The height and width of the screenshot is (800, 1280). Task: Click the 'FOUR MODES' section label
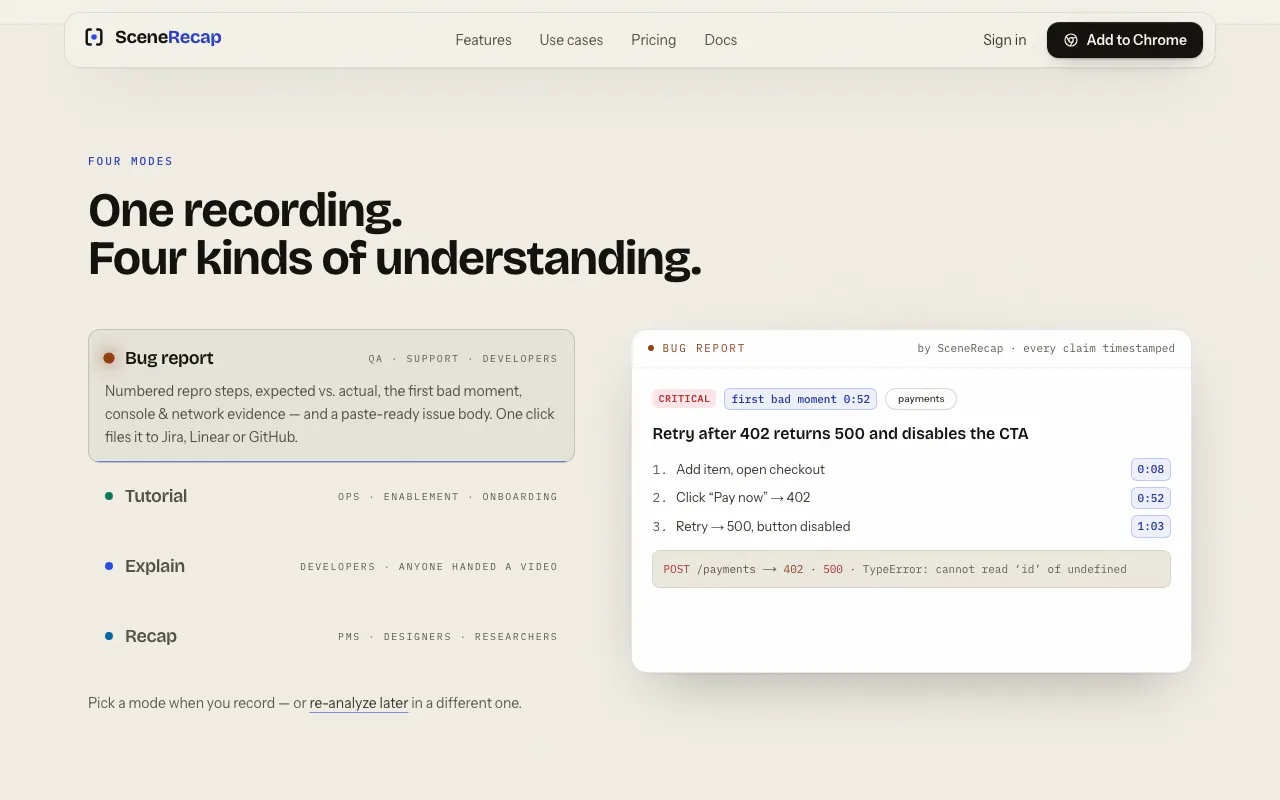tap(131, 161)
